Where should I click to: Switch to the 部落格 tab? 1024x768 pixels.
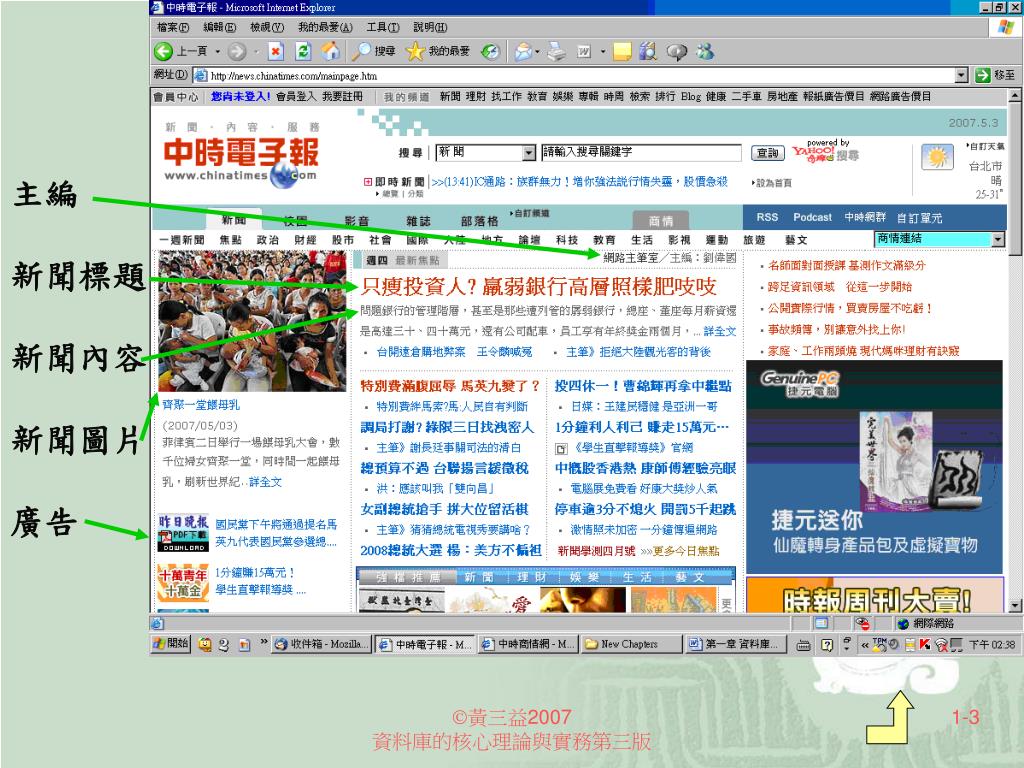pyautogui.click(x=479, y=221)
